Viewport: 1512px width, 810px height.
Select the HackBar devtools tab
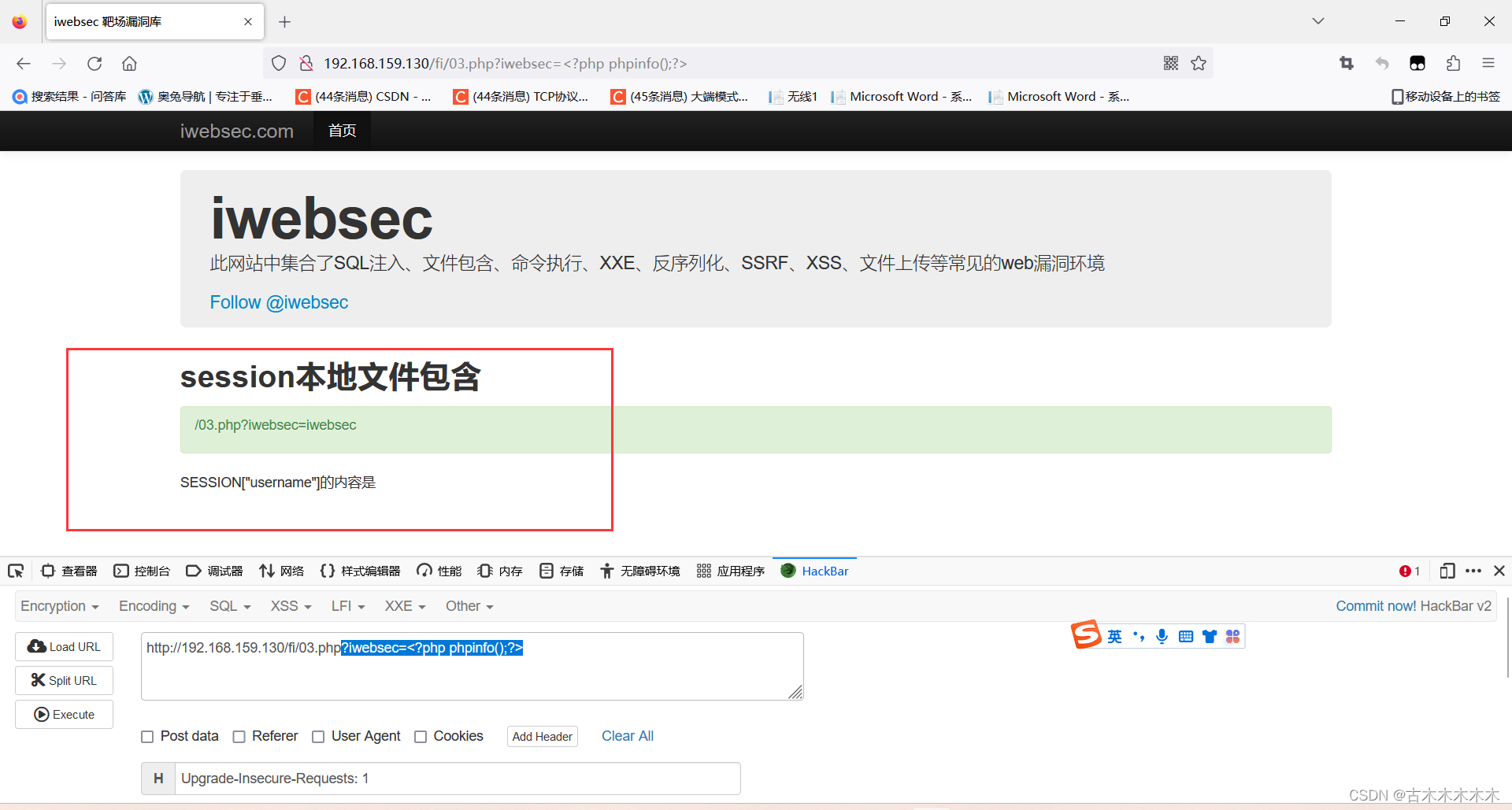814,571
